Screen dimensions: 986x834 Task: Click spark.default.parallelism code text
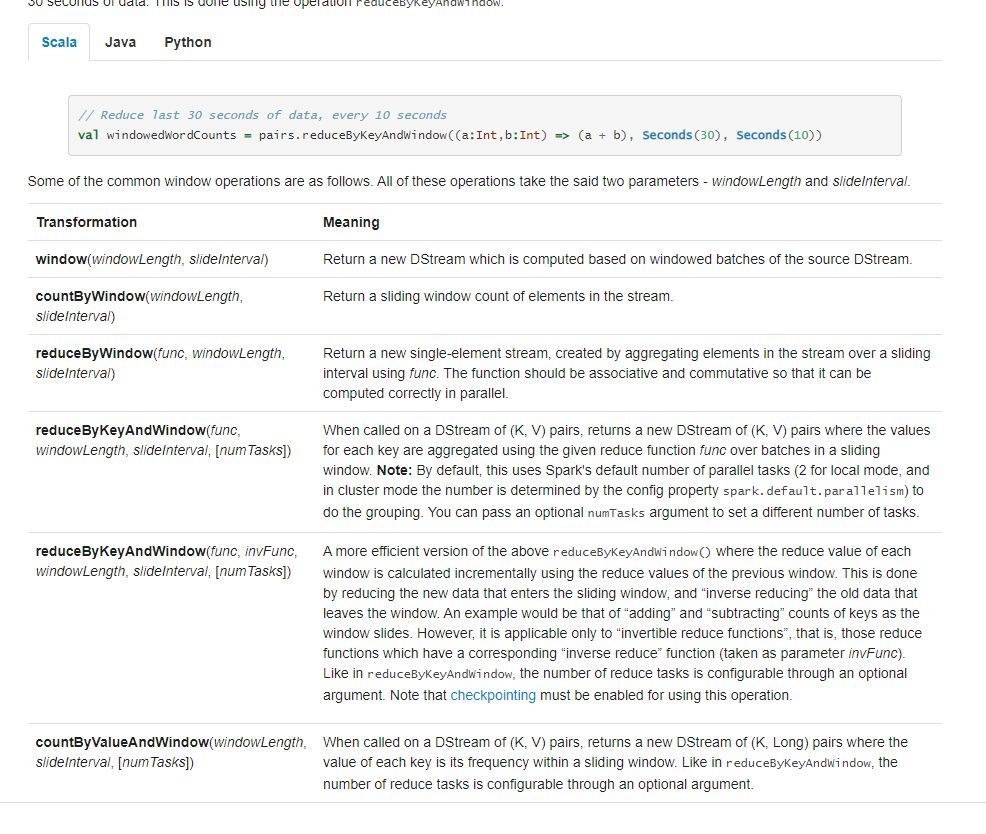[816, 491]
